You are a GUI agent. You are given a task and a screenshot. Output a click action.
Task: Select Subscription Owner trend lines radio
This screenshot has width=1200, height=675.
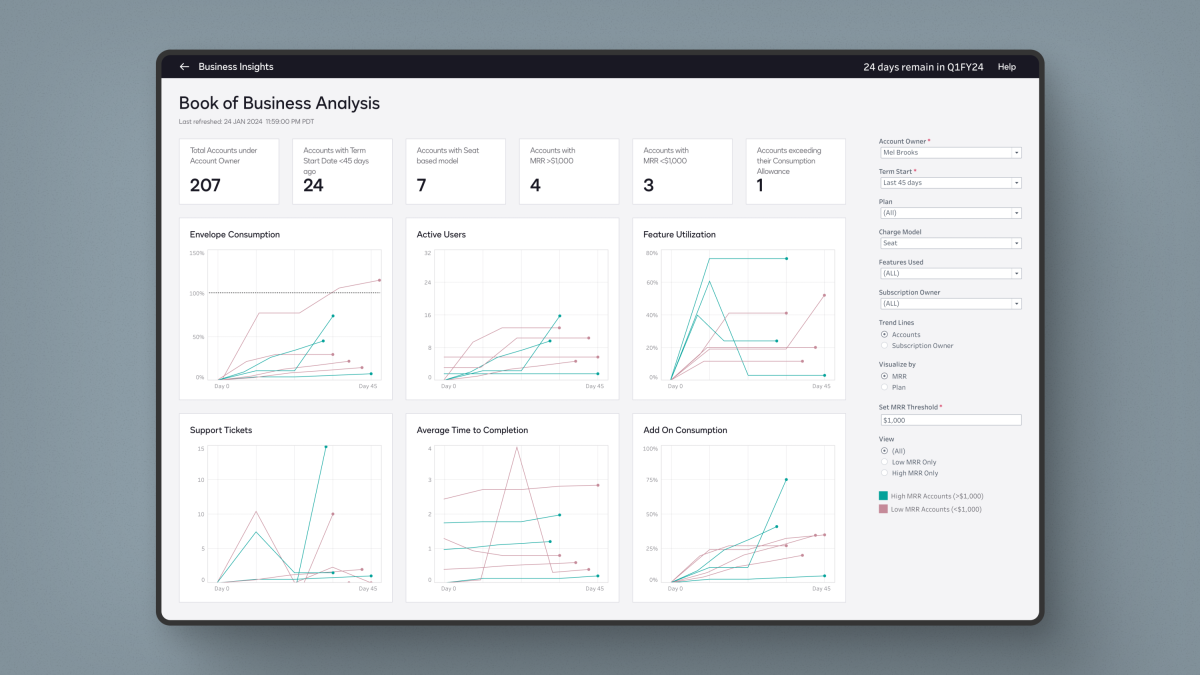point(884,346)
